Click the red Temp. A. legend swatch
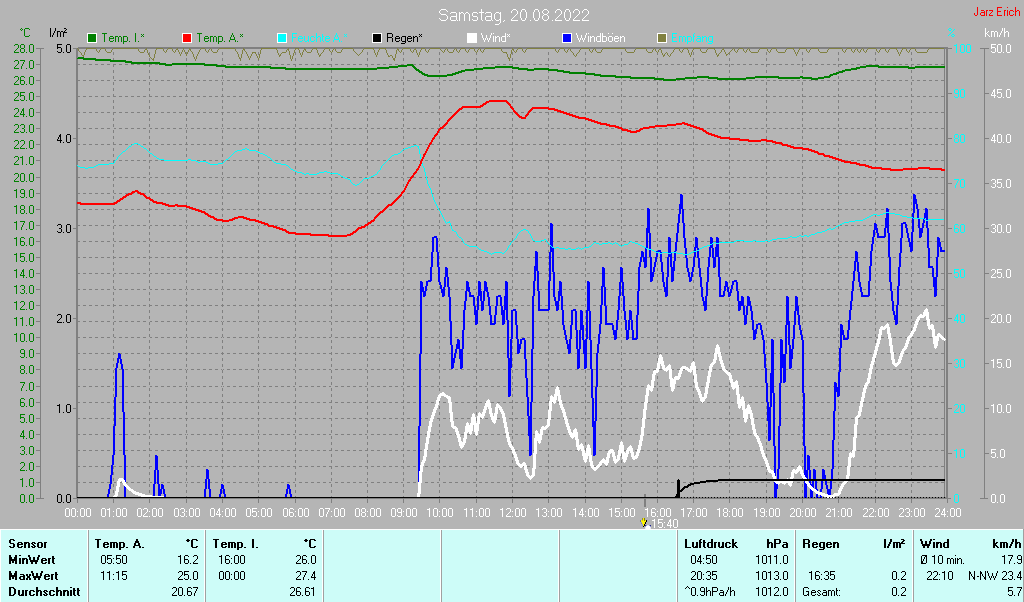Image resolution: width=1024 pixels, height=602 pixels. coord(187,39)
